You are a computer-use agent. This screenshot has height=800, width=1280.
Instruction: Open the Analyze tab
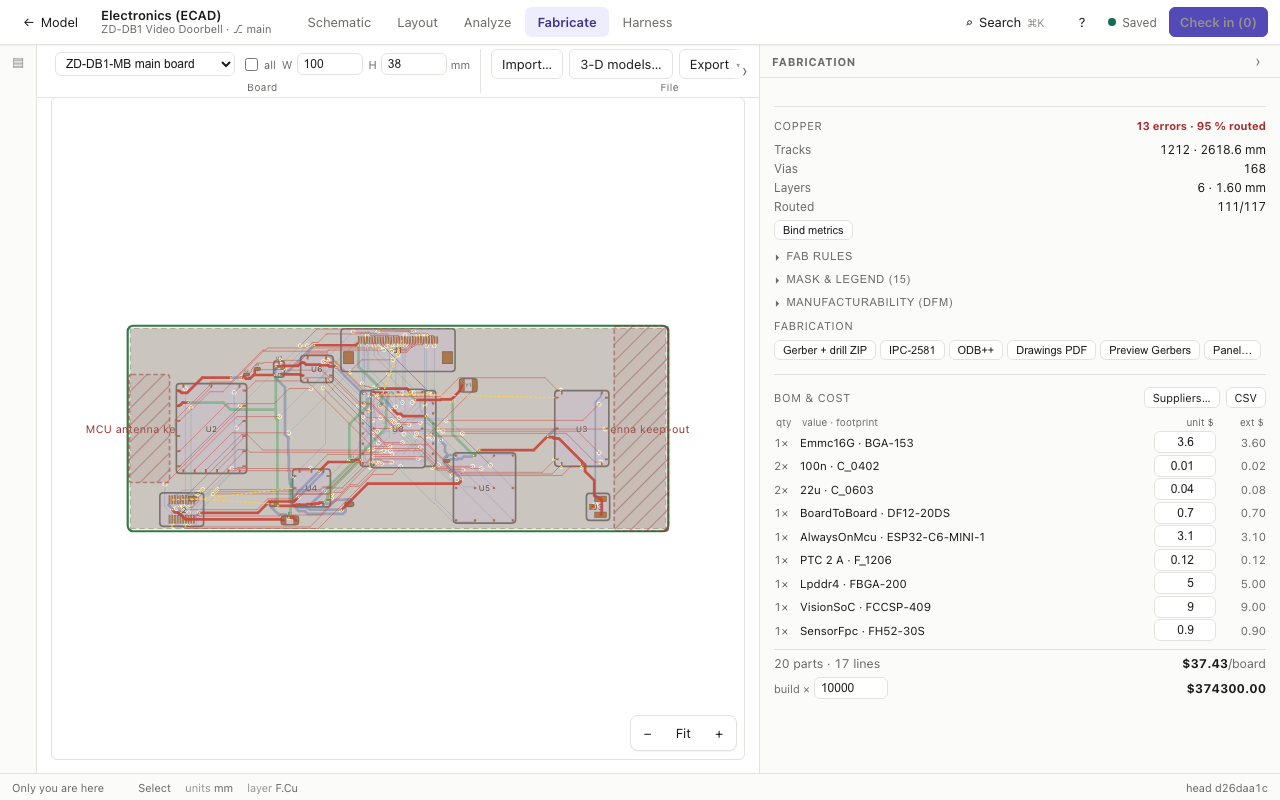(x=487, y=22)
